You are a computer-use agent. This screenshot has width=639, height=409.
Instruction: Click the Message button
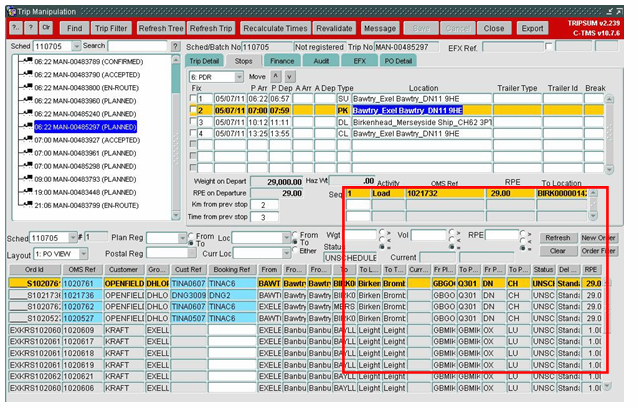pyautogui.click(x=380, y=28)
